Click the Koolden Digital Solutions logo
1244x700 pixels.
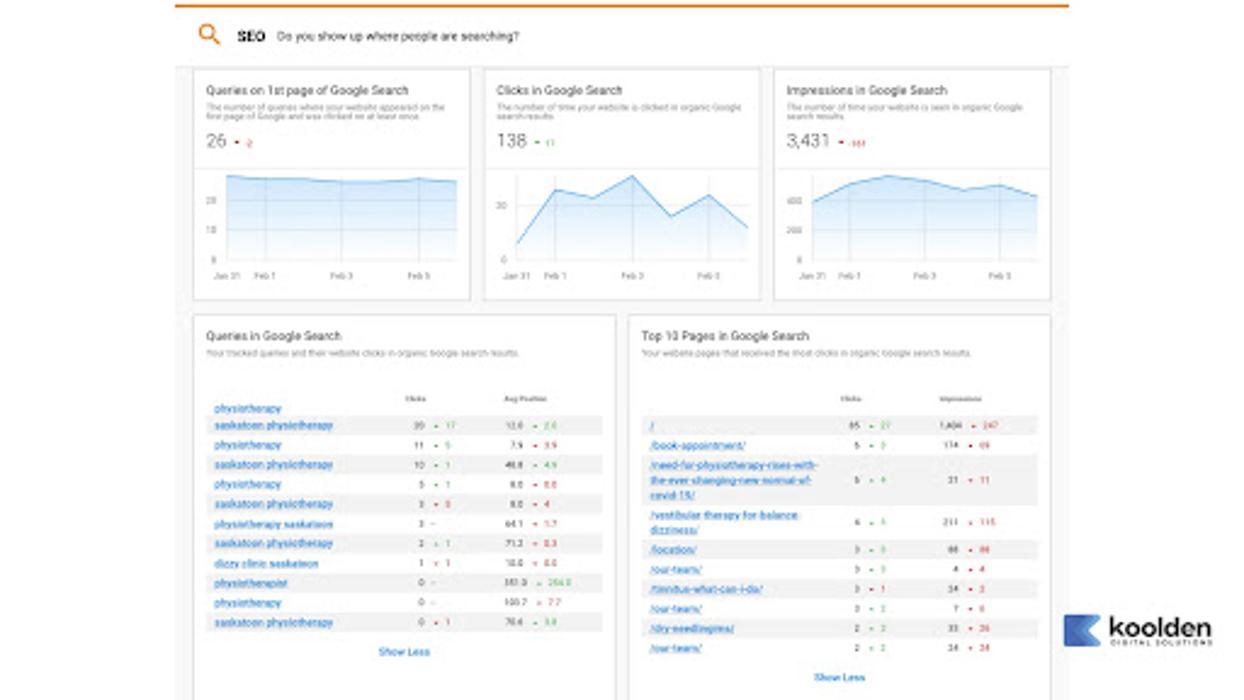pyautogui.click(x=1137, y=631)
